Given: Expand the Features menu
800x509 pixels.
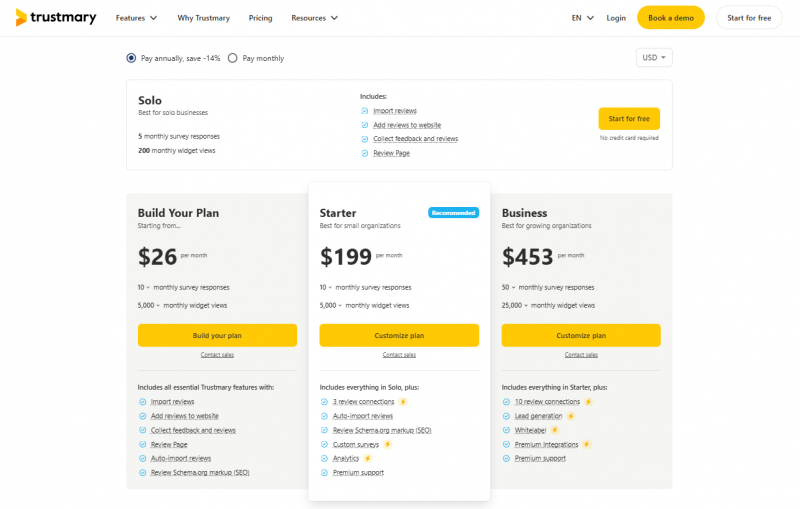Looking at the screenshot, I should (136, 18).
